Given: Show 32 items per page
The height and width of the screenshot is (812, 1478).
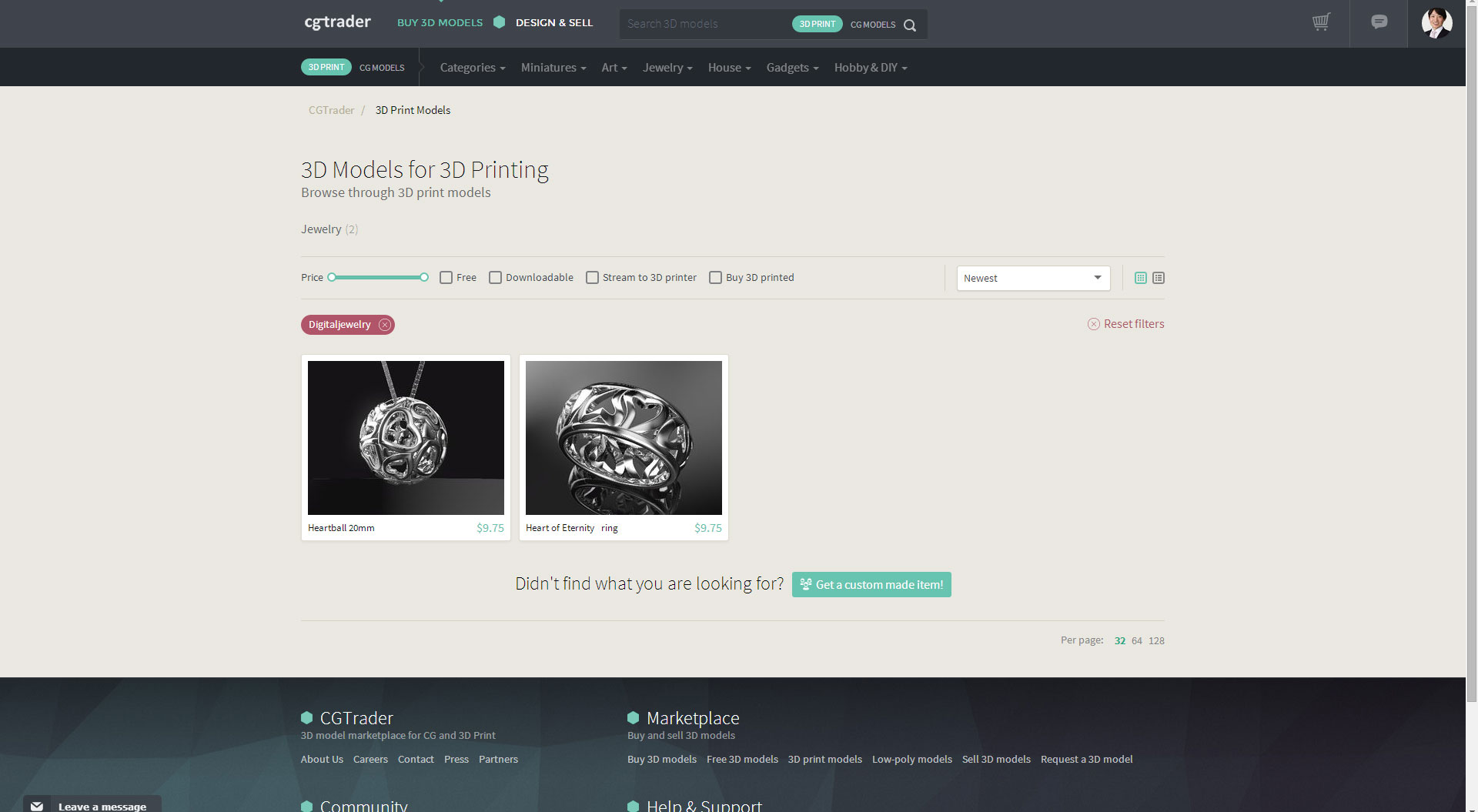Looking at the screenshot, I should click(x=1120, y=641).
